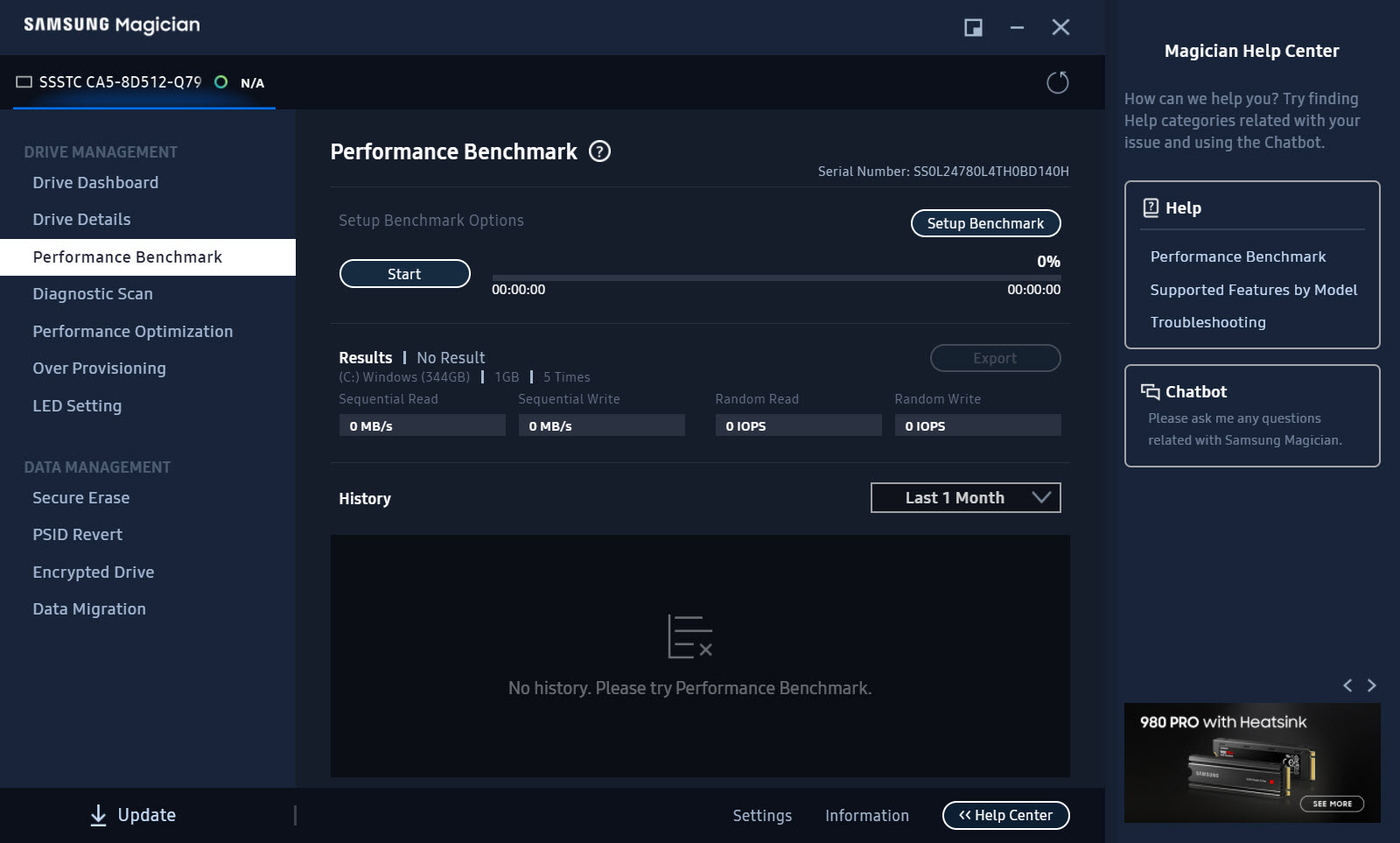Screen dimensions: 1400x843
Task: Click the compact window mode icon
Action: 973,27
